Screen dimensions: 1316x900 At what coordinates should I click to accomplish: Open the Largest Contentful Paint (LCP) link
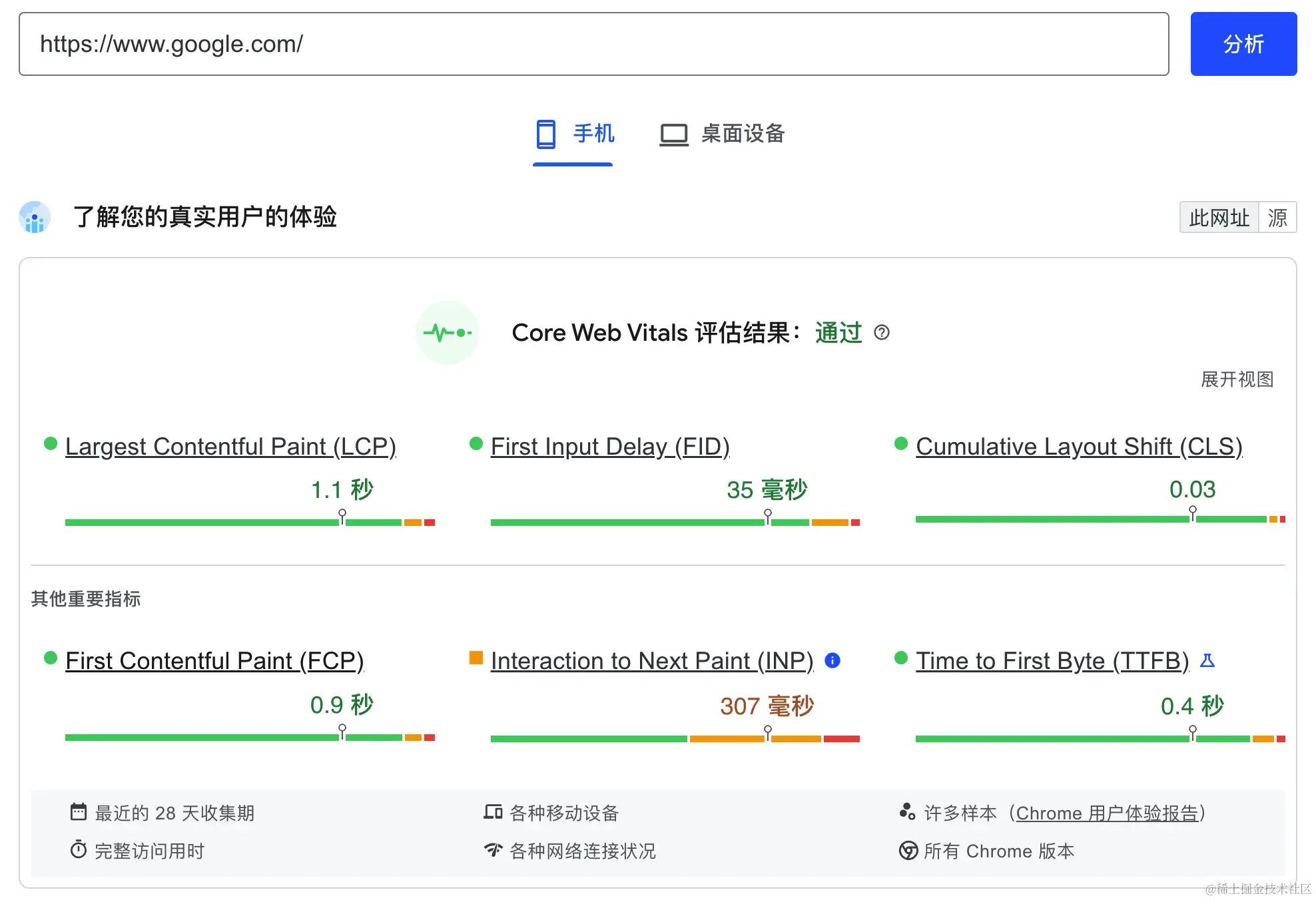[230, 446]
